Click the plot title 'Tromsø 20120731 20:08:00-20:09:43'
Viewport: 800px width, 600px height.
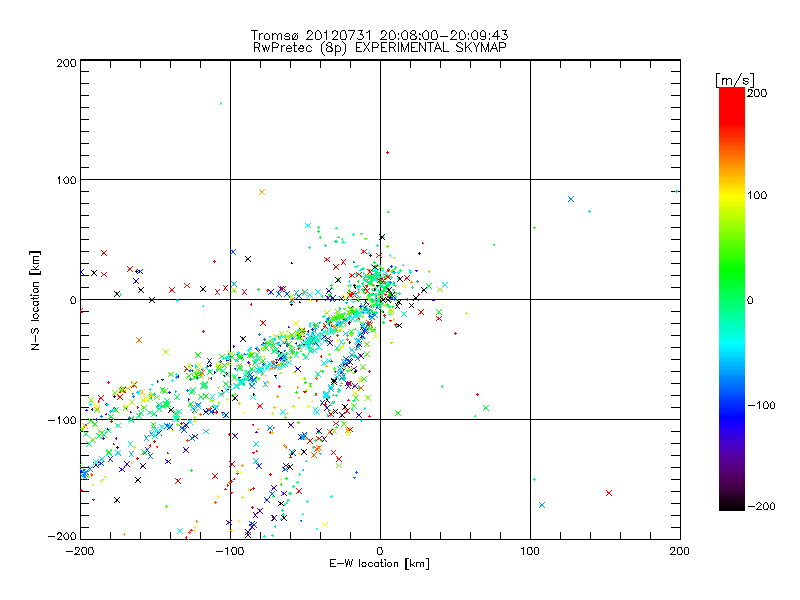[379, 35]
